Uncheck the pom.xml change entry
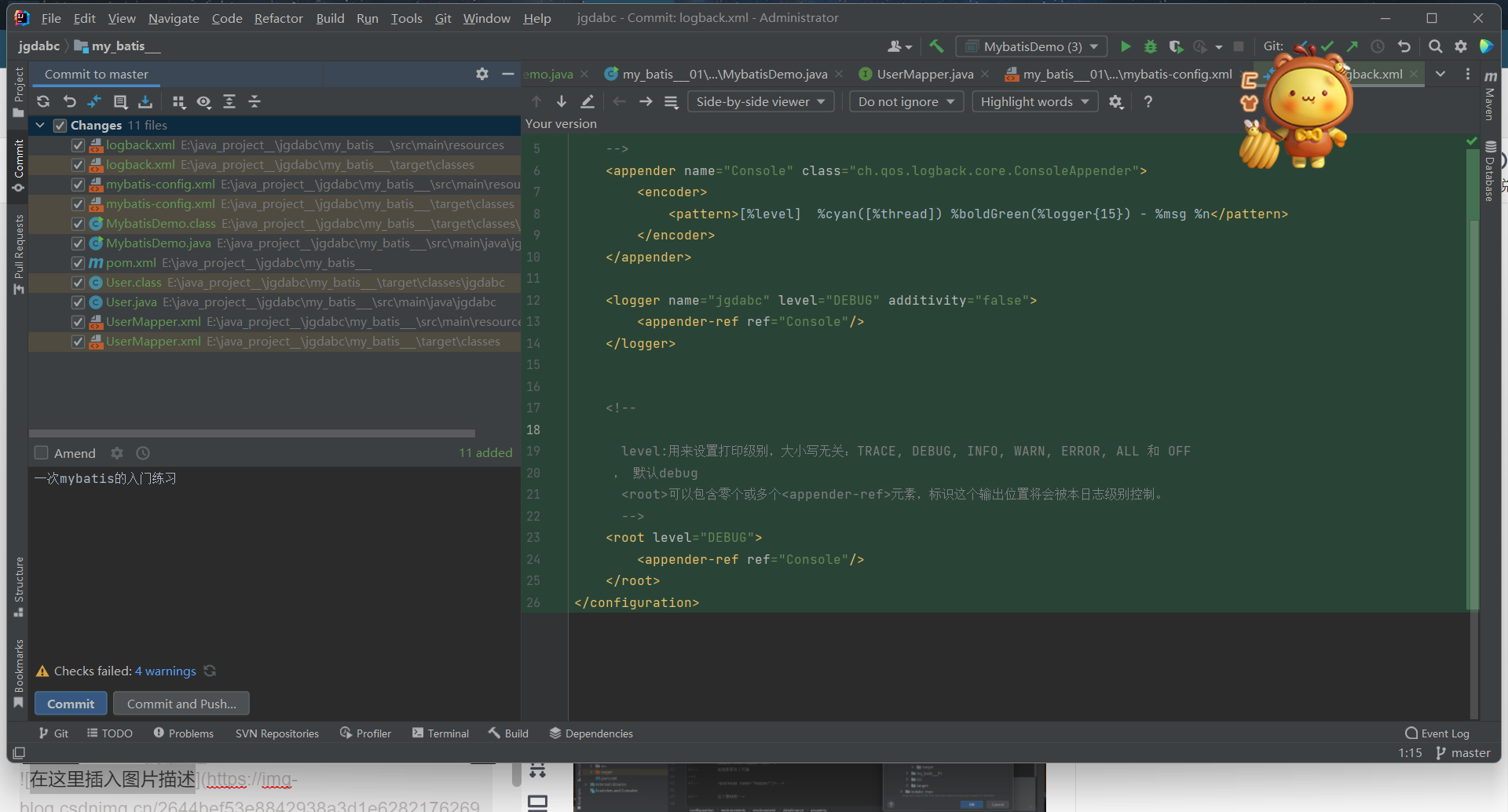Viewport: 1508px width, 812px height. [78, 263]
